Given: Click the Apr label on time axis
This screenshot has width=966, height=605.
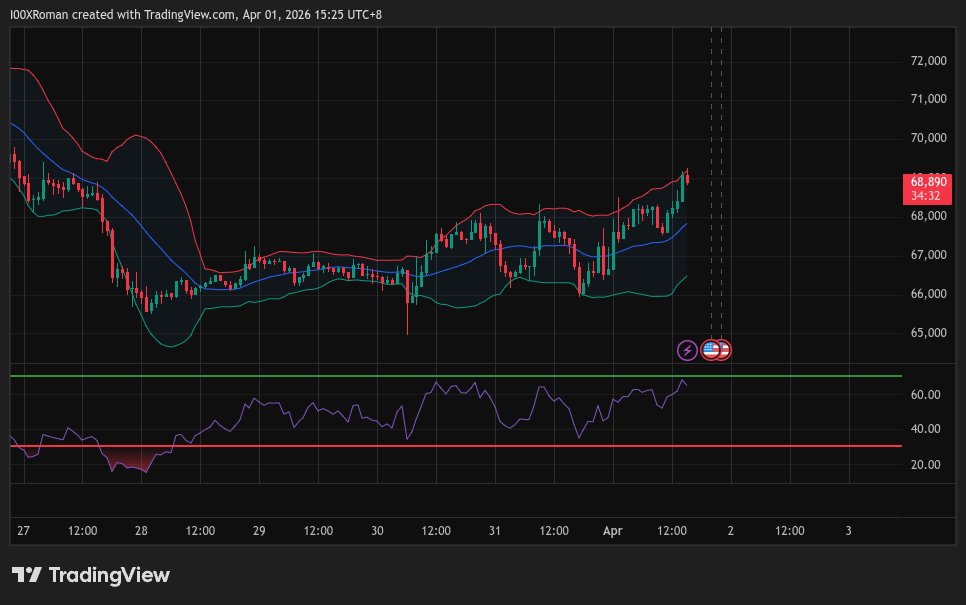Looking at the screenshot, I should 612,530.
